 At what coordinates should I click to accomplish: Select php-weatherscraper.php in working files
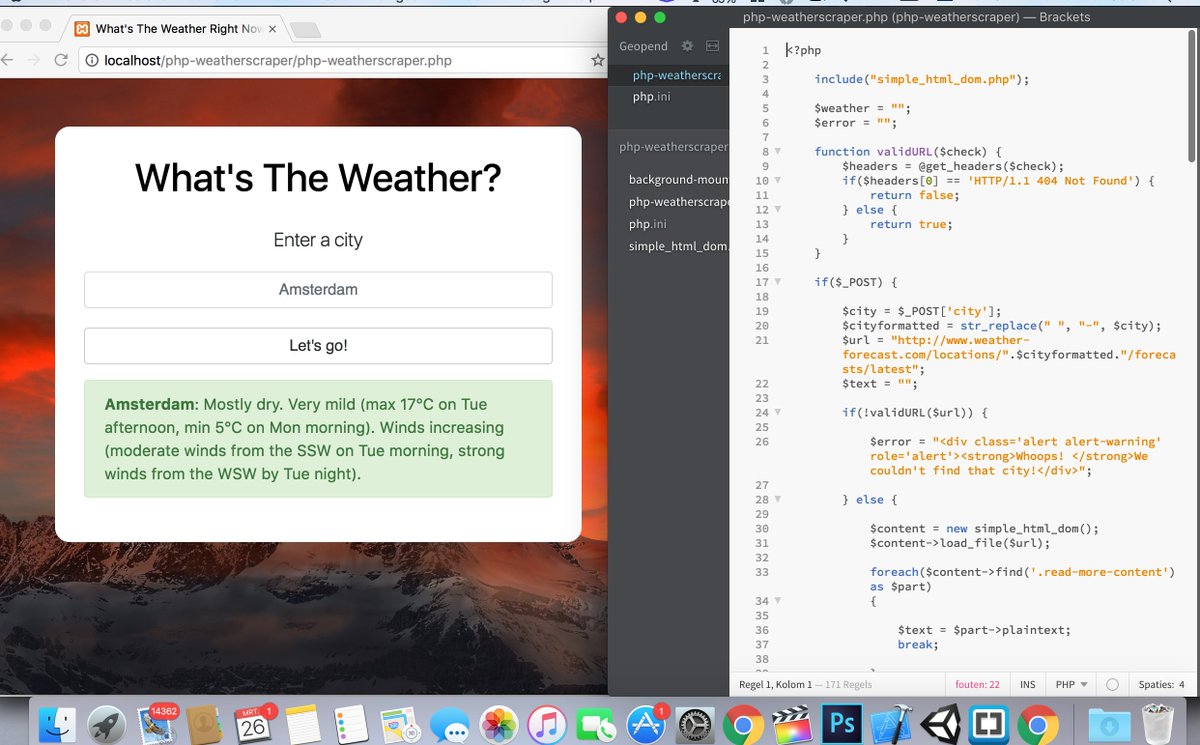[x=668, y=75]
